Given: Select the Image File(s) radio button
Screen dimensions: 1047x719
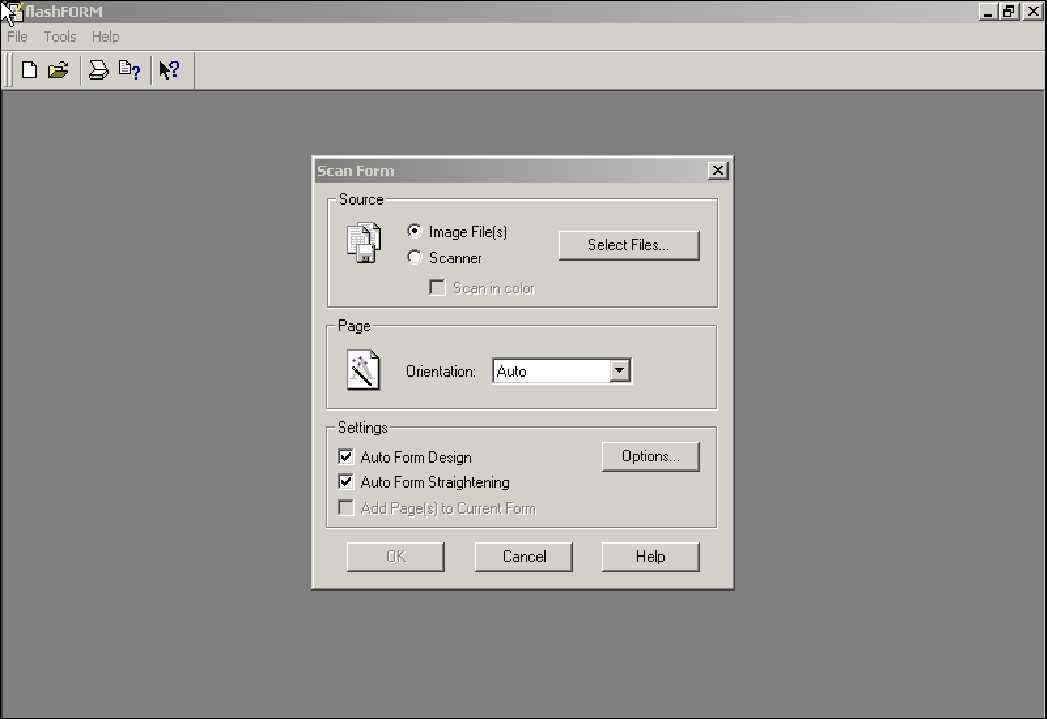Looking at the screenshot, I should 414,231.
